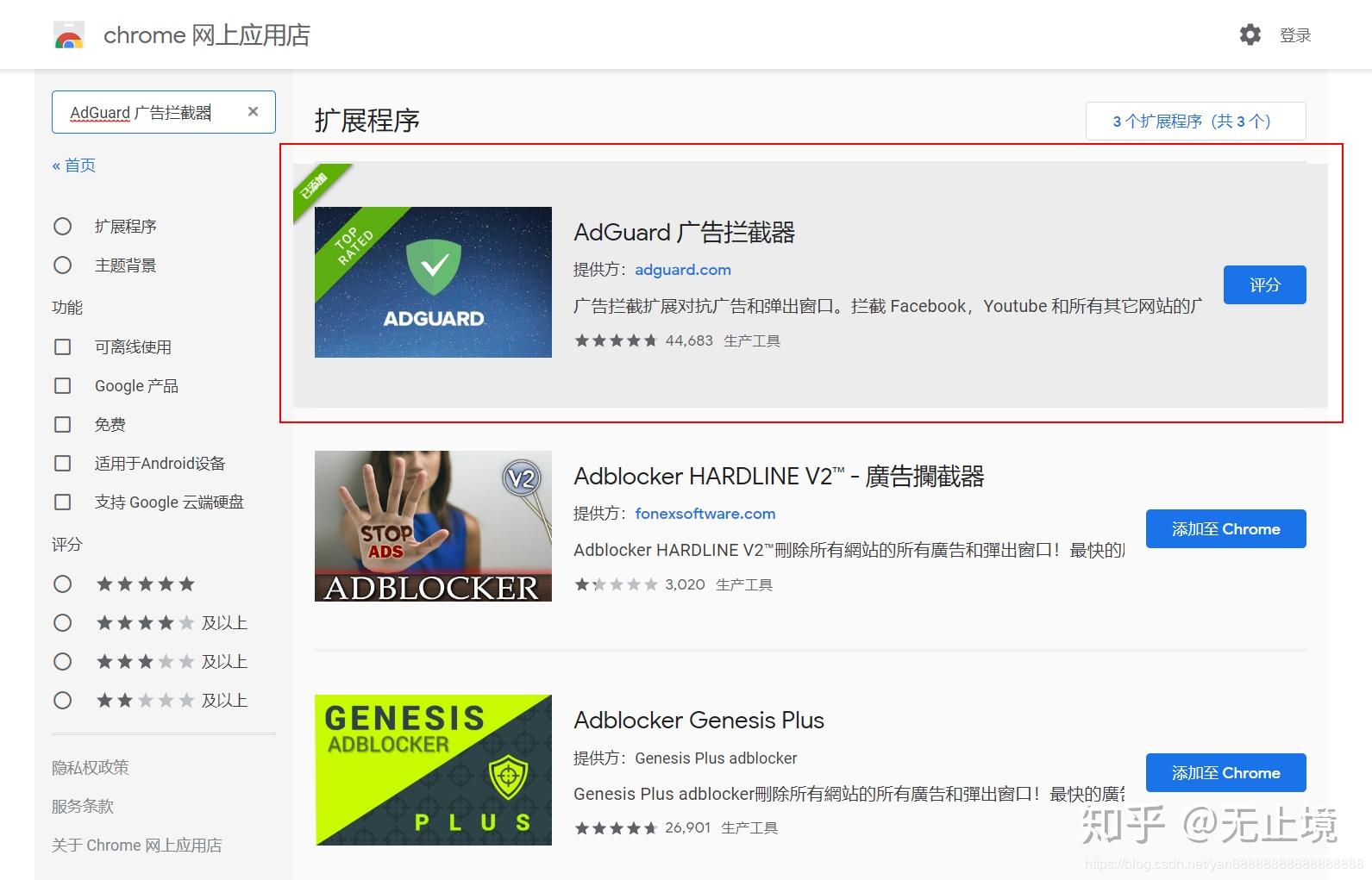This screenshot has height=880, width=1372.
Task: Add Adblocker Genesis Plus to Chrome
Action: click(x=1225, y=772)
